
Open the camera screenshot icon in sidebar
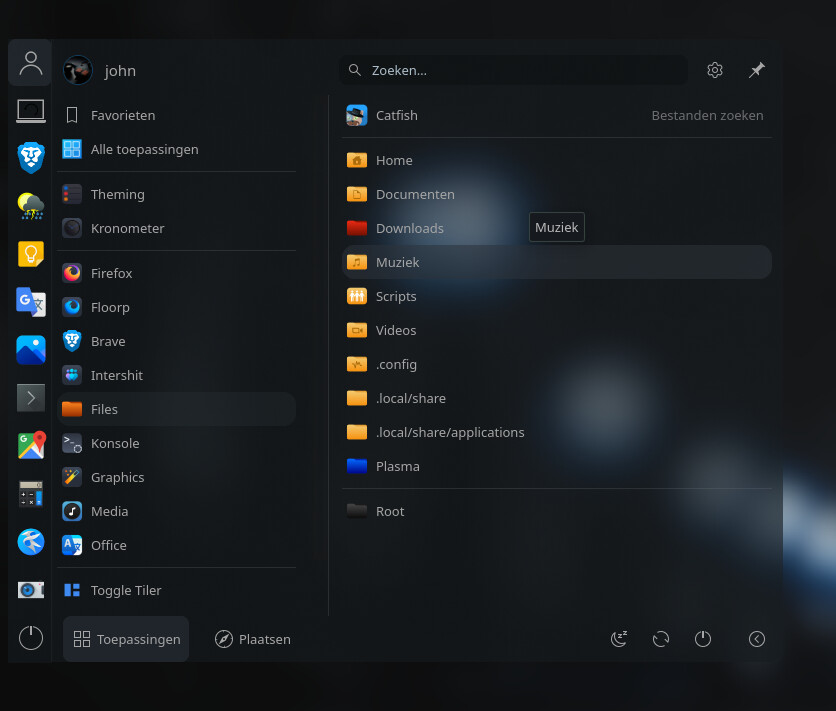click(31, 590)
